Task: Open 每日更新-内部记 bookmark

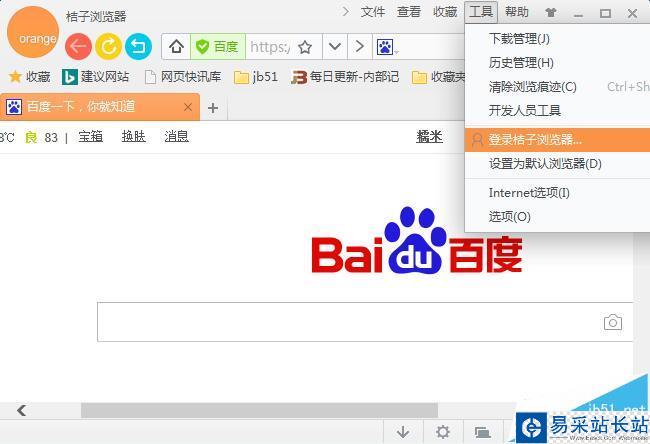Action: pyautogui.click(x=345, y=77)
